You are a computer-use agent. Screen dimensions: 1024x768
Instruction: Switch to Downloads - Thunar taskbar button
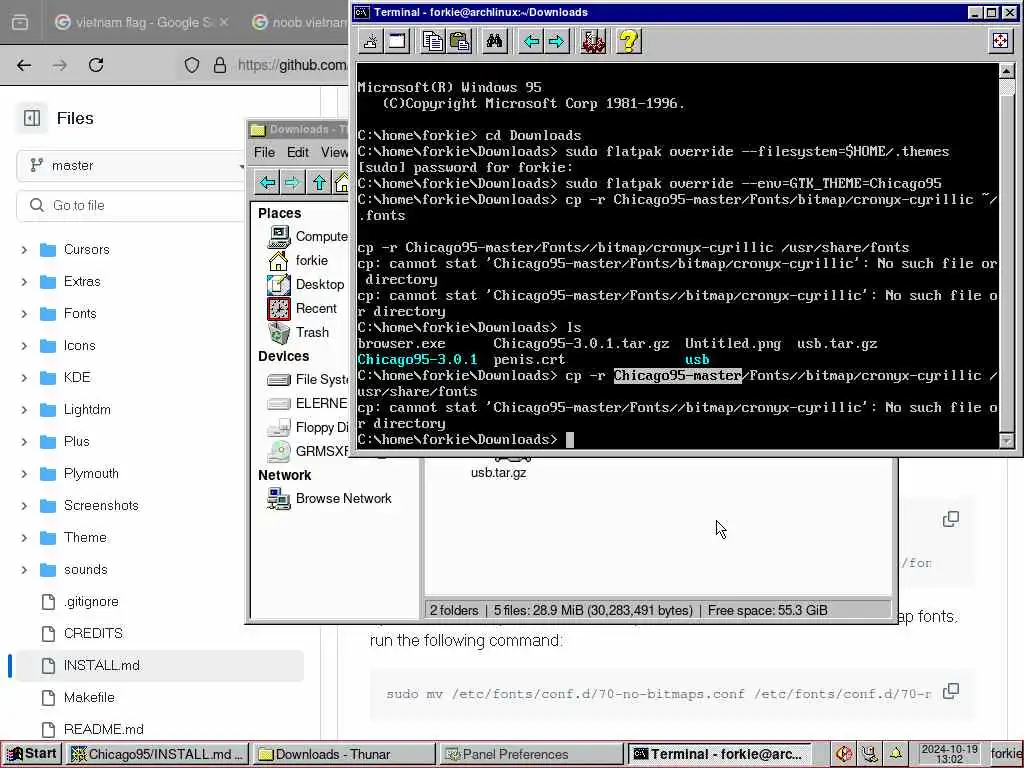[343, 754]
